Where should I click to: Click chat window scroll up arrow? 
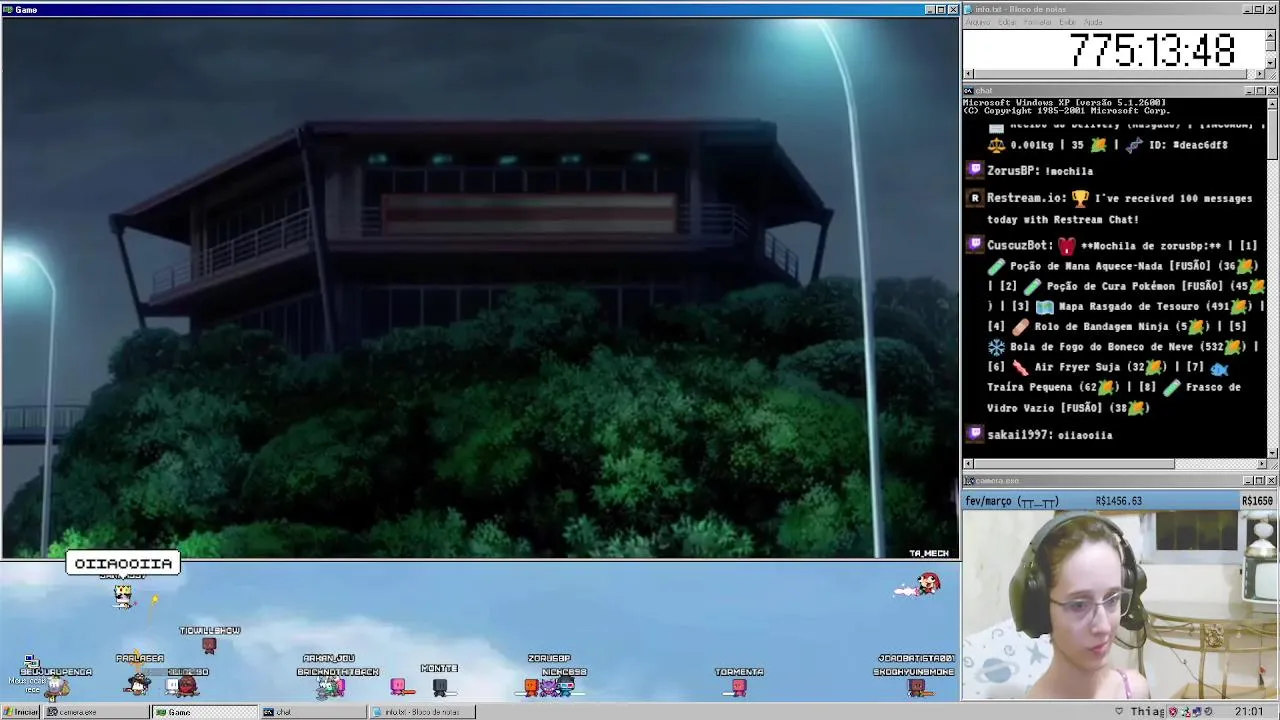click(x=1272, y=103)
